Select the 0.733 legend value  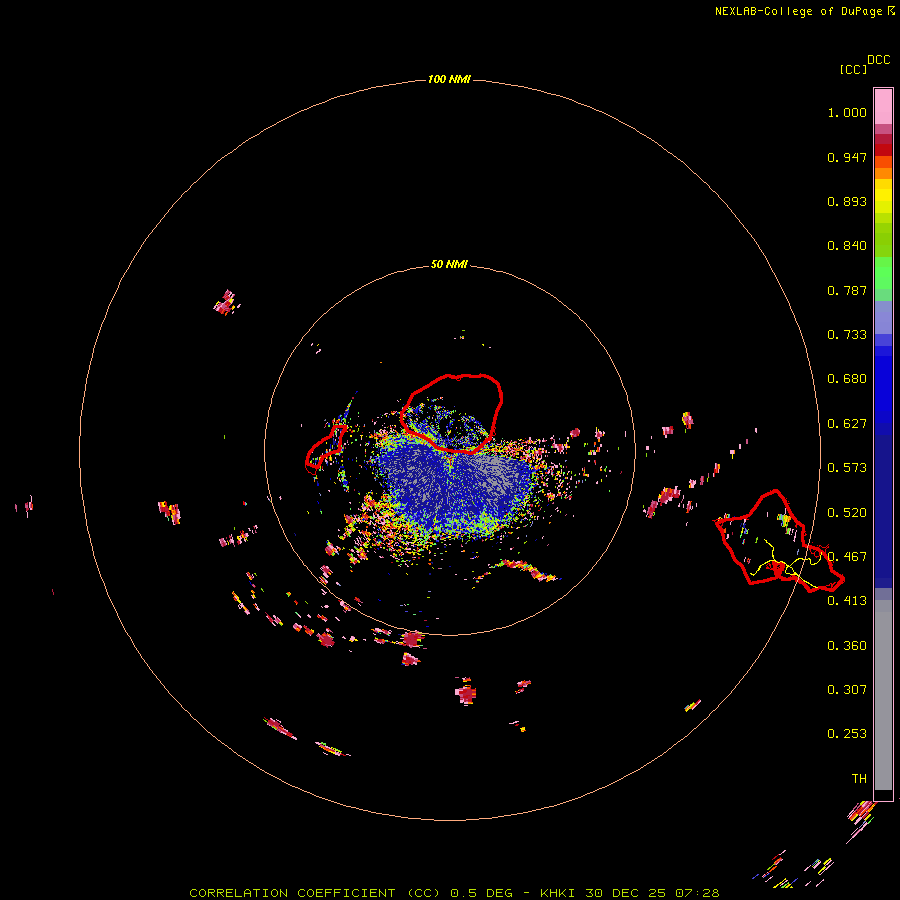tap(847, 335)
